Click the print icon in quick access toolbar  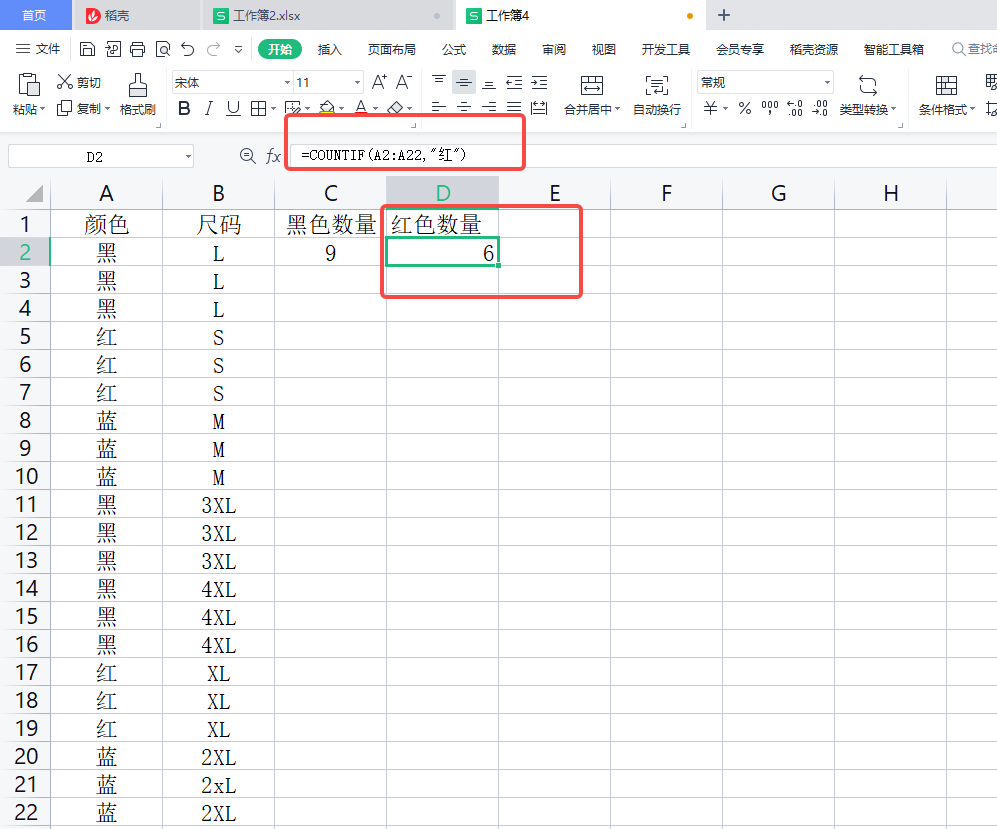pos(137,49)
